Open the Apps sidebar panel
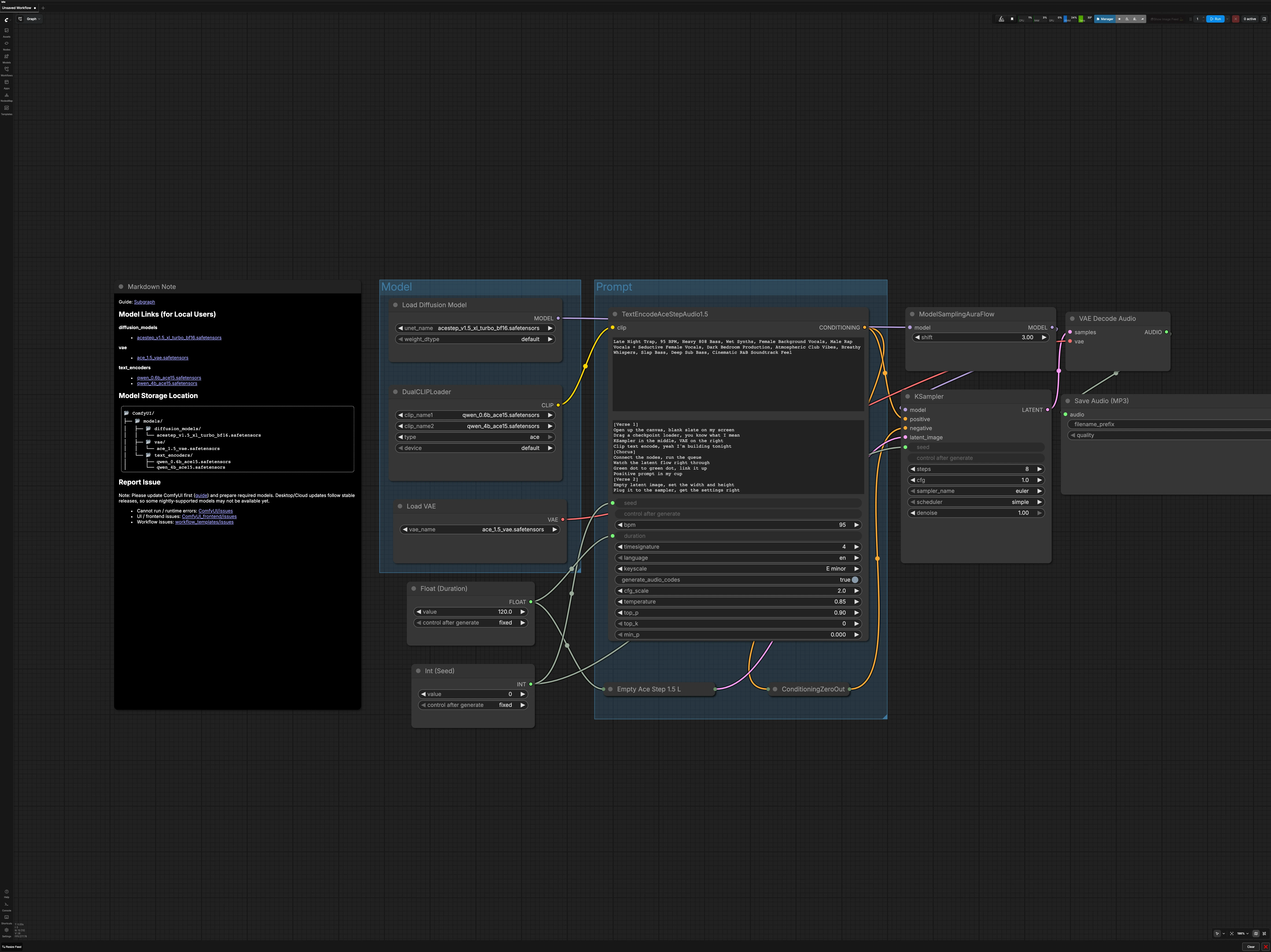Viewport: 1271px width, 952px height. click(6, 84)
